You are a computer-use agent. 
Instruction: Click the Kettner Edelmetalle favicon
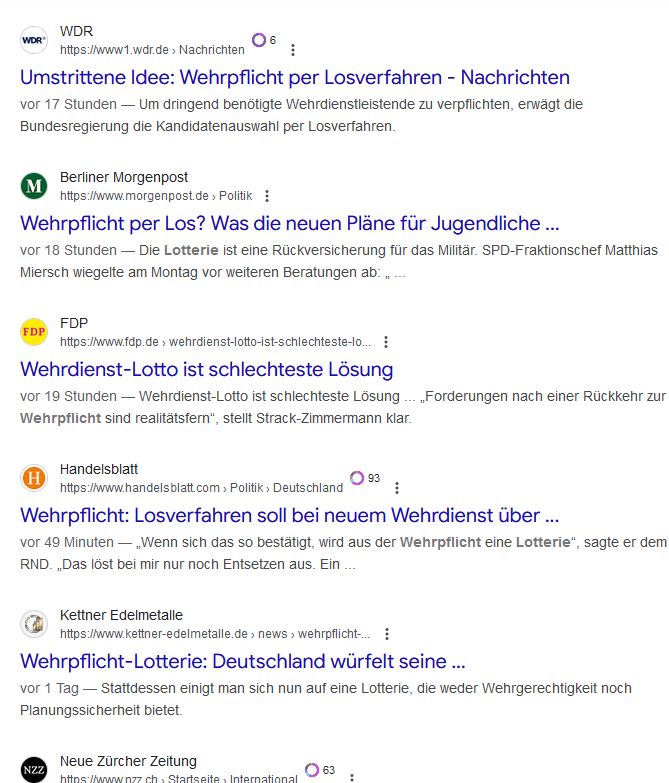(34, 624)
